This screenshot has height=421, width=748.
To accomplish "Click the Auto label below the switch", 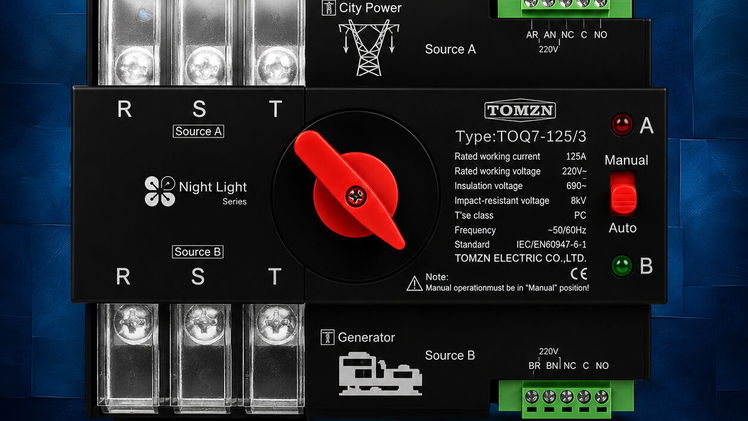I will [x=623, y=228].
